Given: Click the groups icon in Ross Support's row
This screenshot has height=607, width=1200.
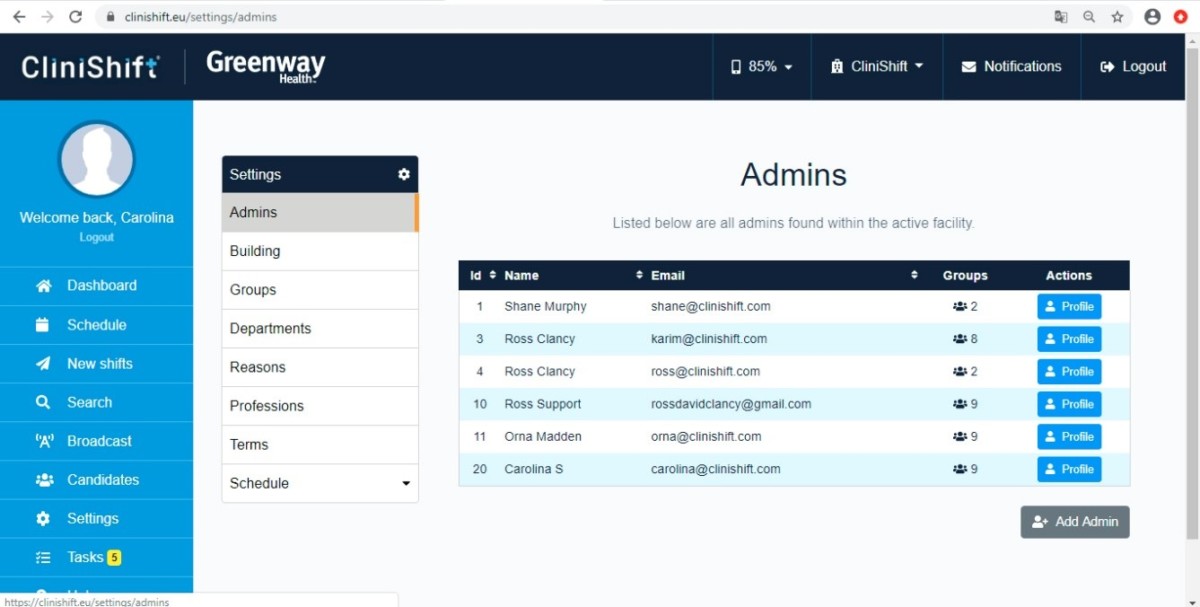Looking at the screenshot, I should 960,404.
